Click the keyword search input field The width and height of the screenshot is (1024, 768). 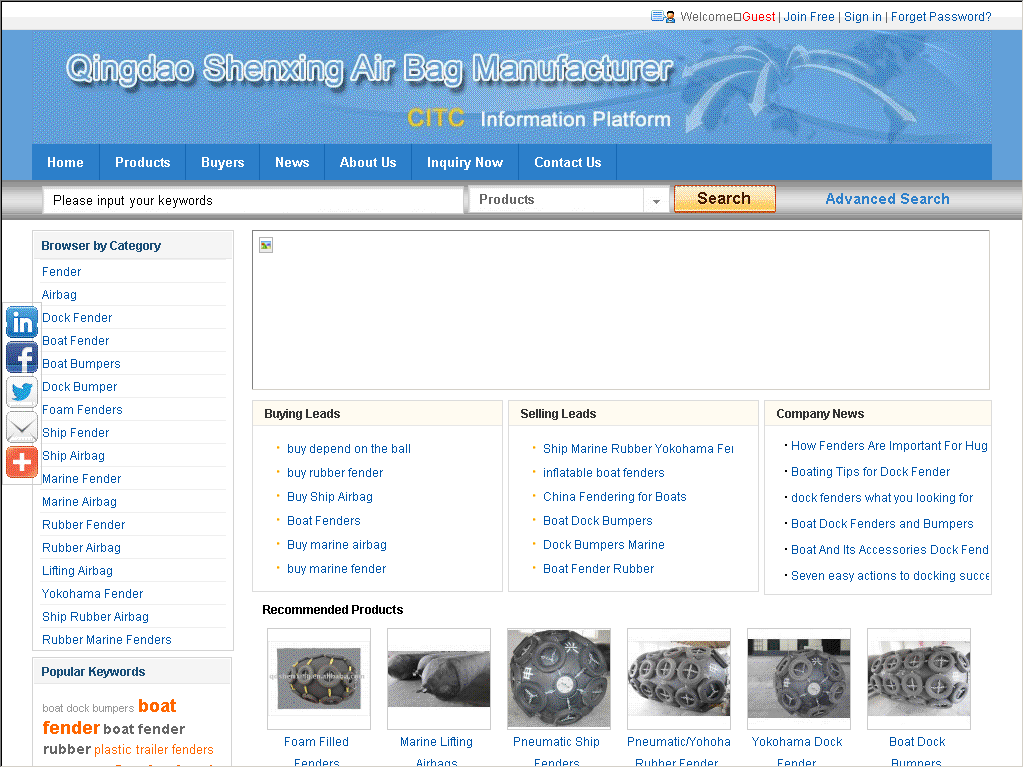pyautogui.click(x=253, y=200)
